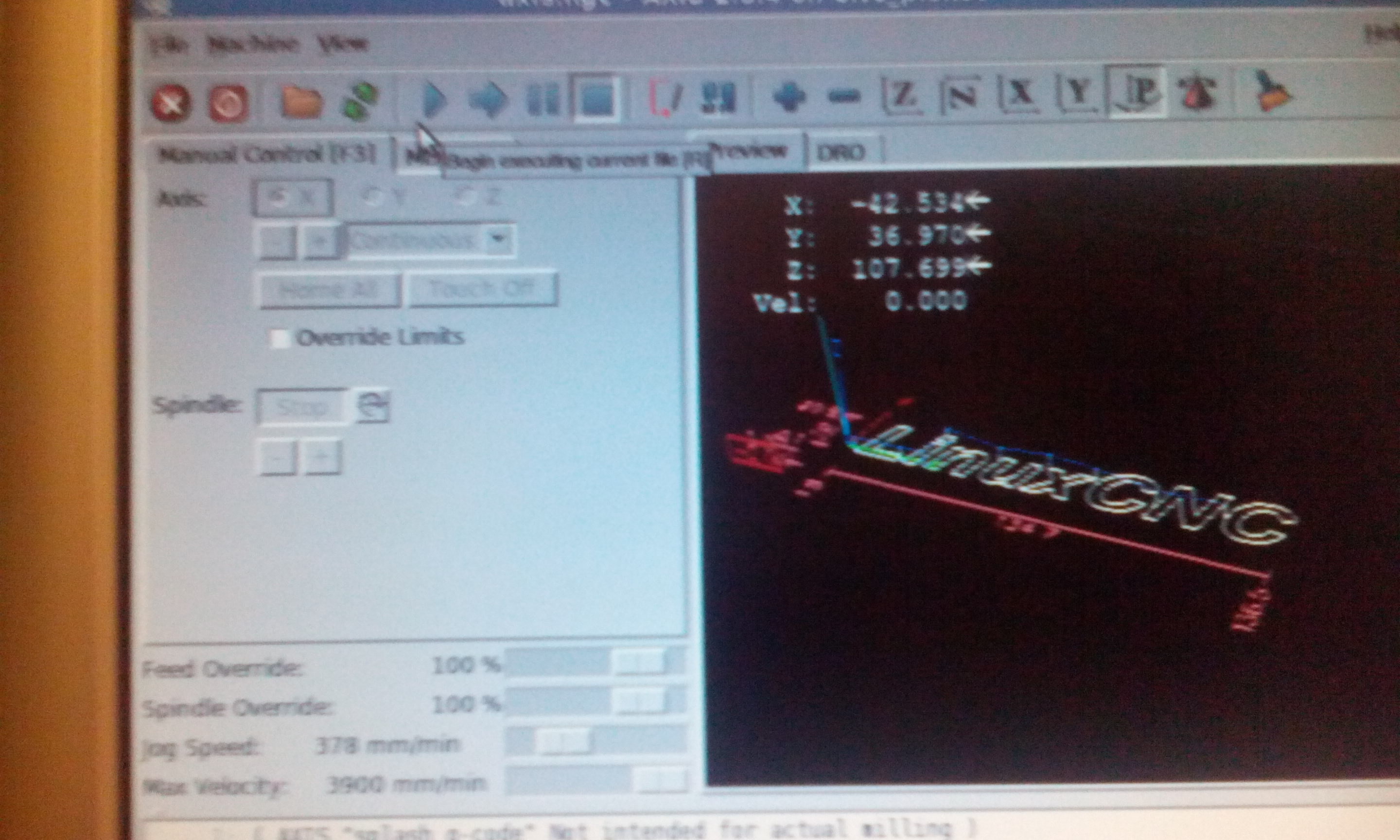Switch to Z view preset
This screenshot has height=840, width=1400.
pos(902,95)
